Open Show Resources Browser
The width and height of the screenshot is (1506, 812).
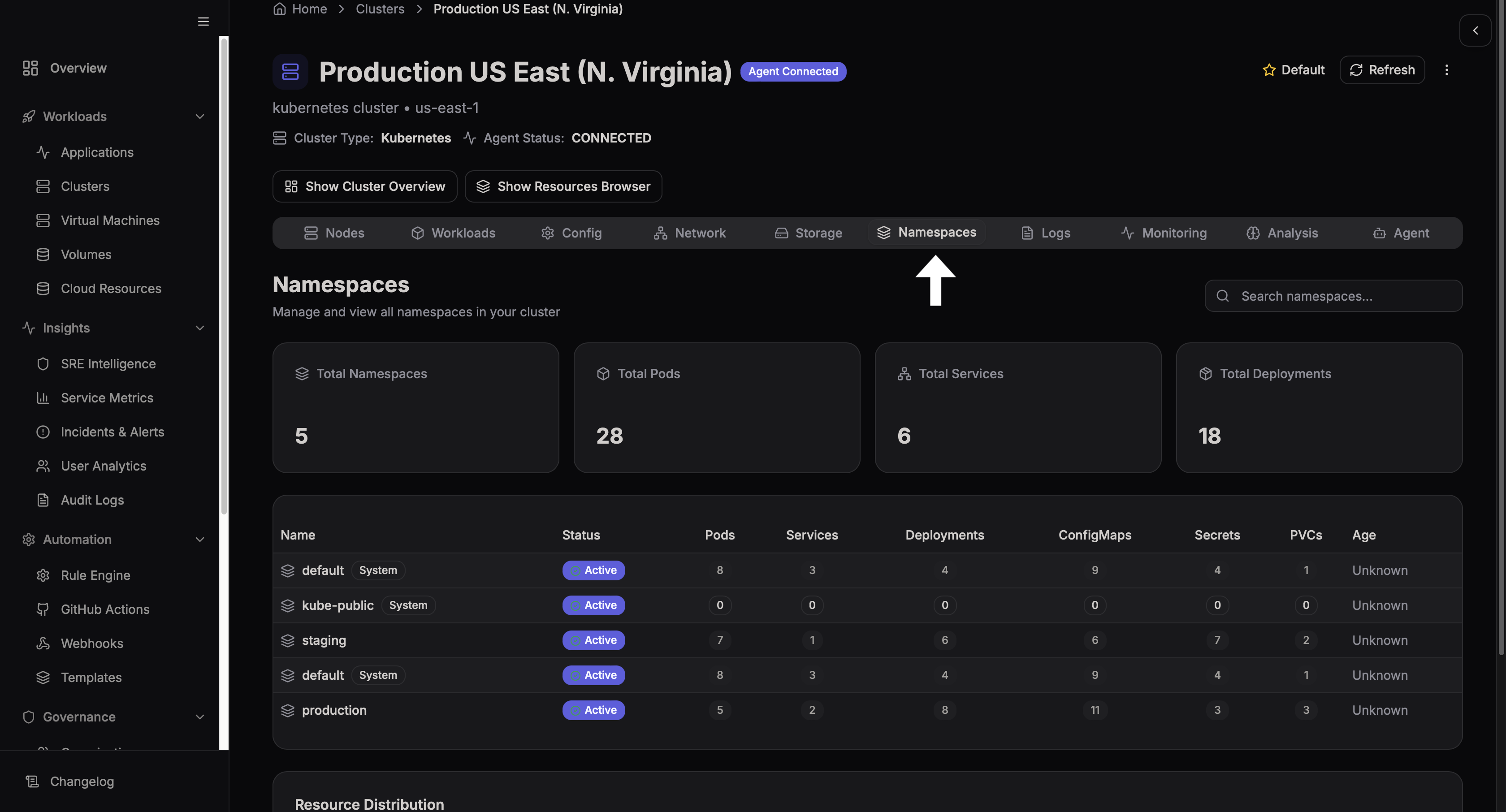[x=563, y=186]
